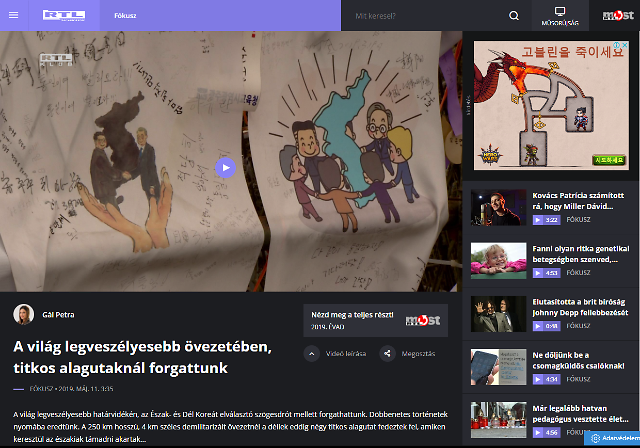Open 'Már legalább hatvan pedagógus' title
The width and height of the screenshot is (640, 448).
click(x=580, y=414)
